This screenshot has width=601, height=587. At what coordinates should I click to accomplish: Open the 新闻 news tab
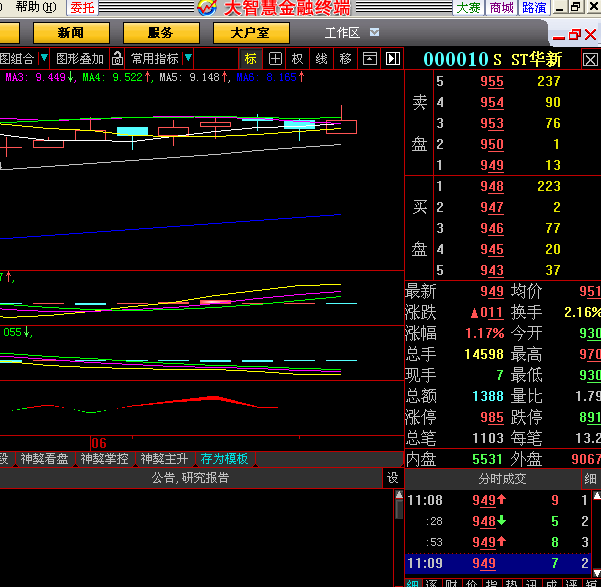pos(71,33)
